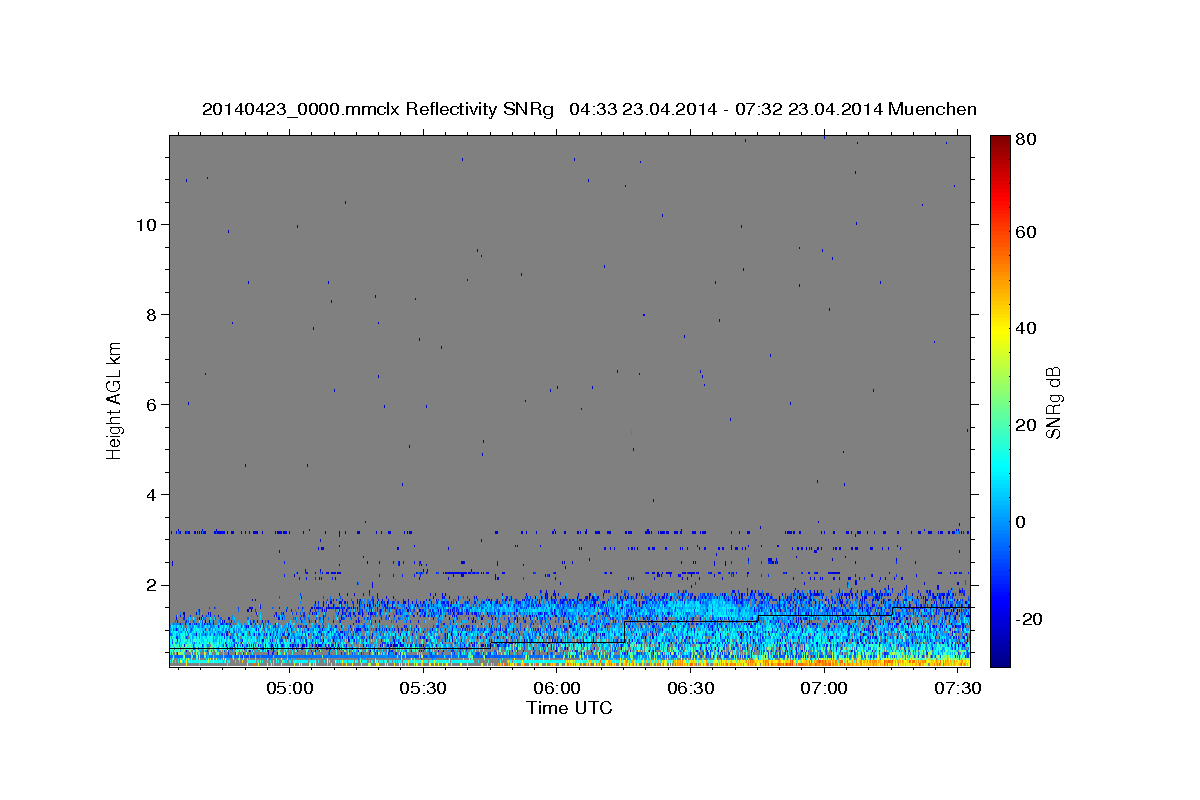This screenshot has height=800, width=1200.
Task: Click the 'SNRg dB' colorbar label
Action: click(1053, 402)
